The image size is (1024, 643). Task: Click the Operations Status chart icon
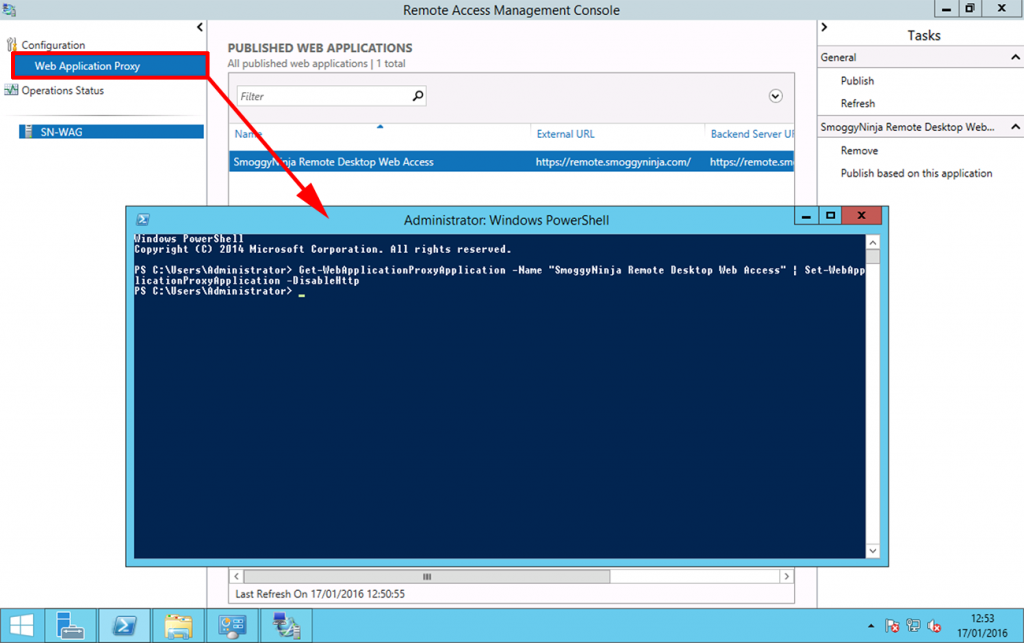click(11, 90)
